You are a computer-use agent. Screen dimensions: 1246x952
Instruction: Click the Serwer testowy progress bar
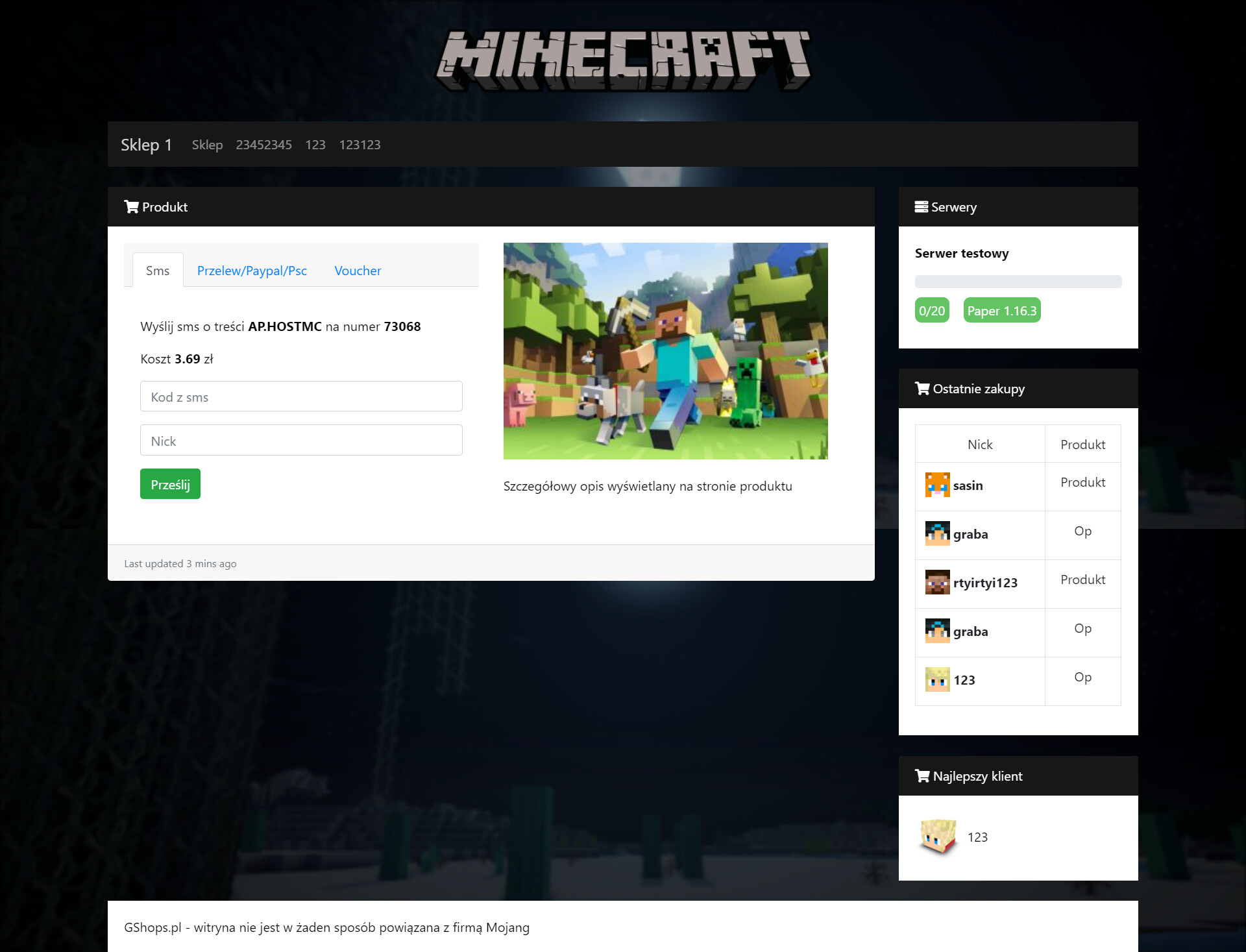point(1018,282)
